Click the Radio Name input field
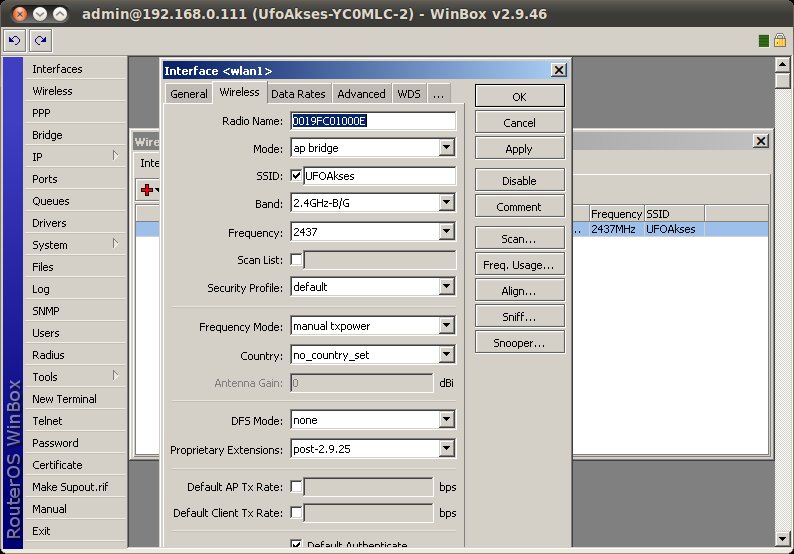 point(373,120)
